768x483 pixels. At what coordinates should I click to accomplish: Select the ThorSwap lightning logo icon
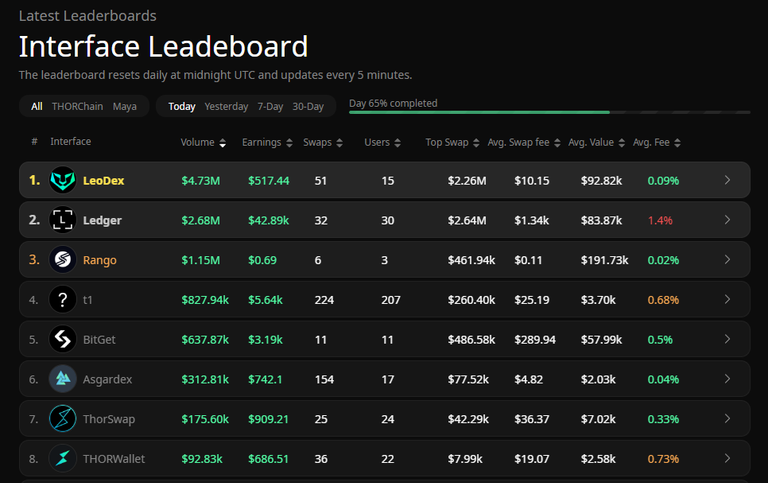point(63,419)
